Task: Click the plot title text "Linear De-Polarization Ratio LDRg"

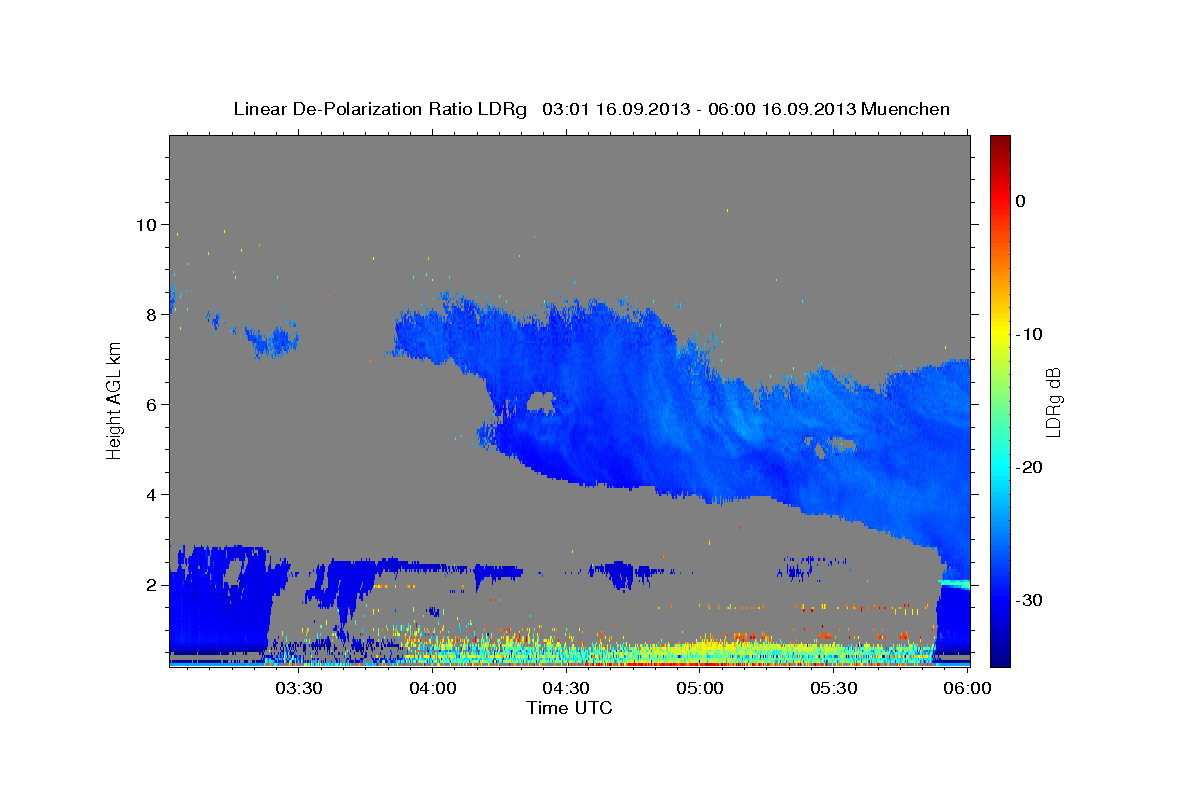Action: (x=379, y=109)
